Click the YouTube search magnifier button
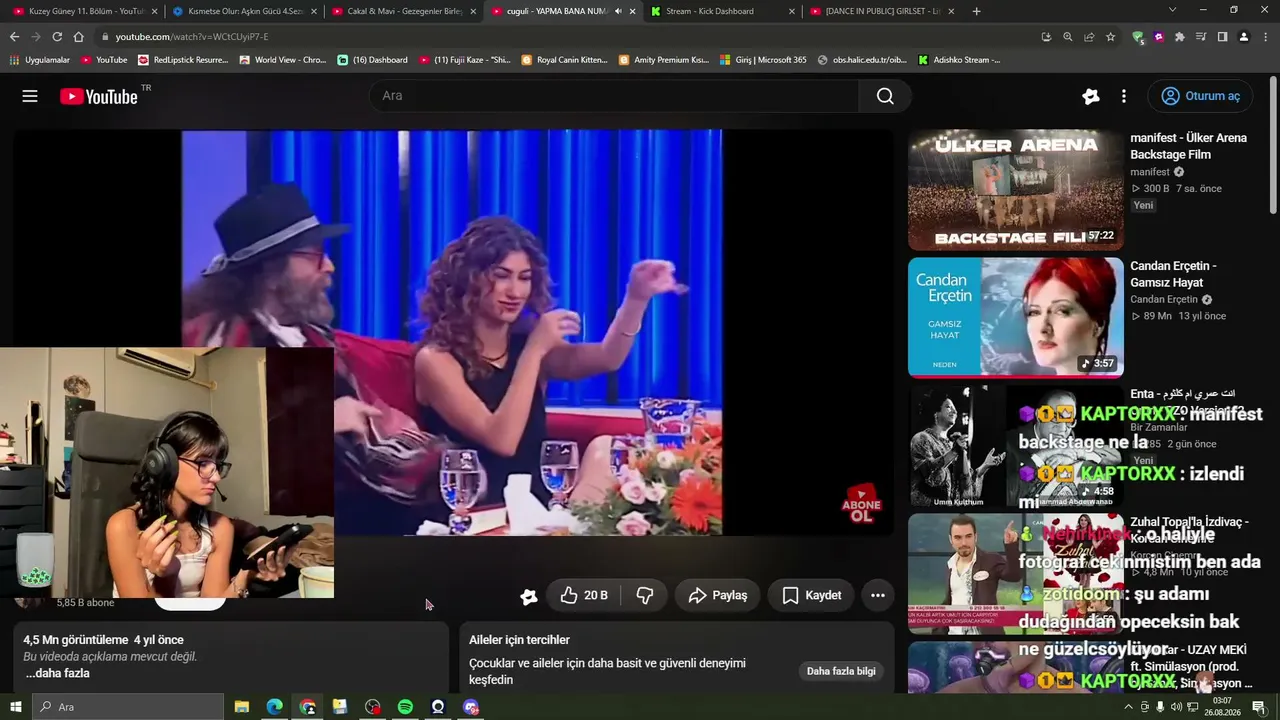1280x720 pixels. tap(885, 96)
